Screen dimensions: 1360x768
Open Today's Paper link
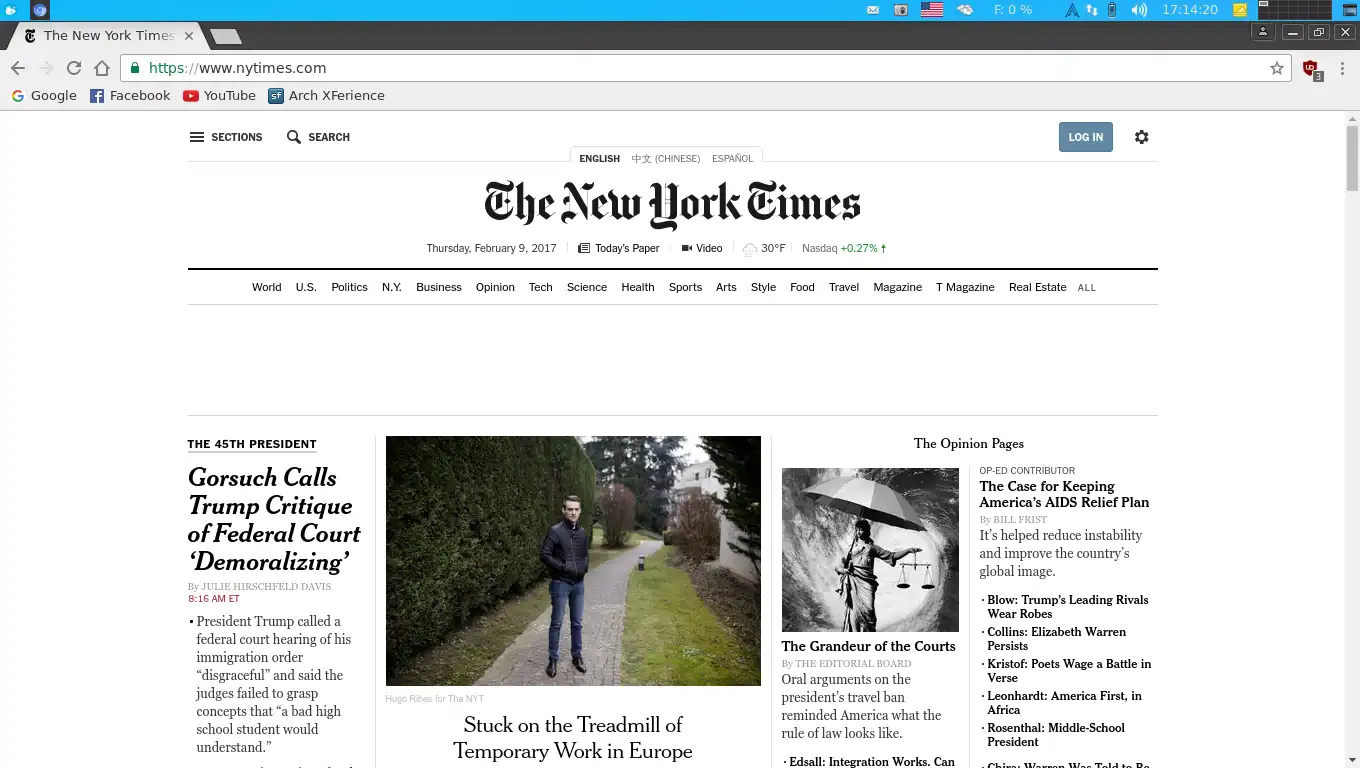tap(619, 248)
